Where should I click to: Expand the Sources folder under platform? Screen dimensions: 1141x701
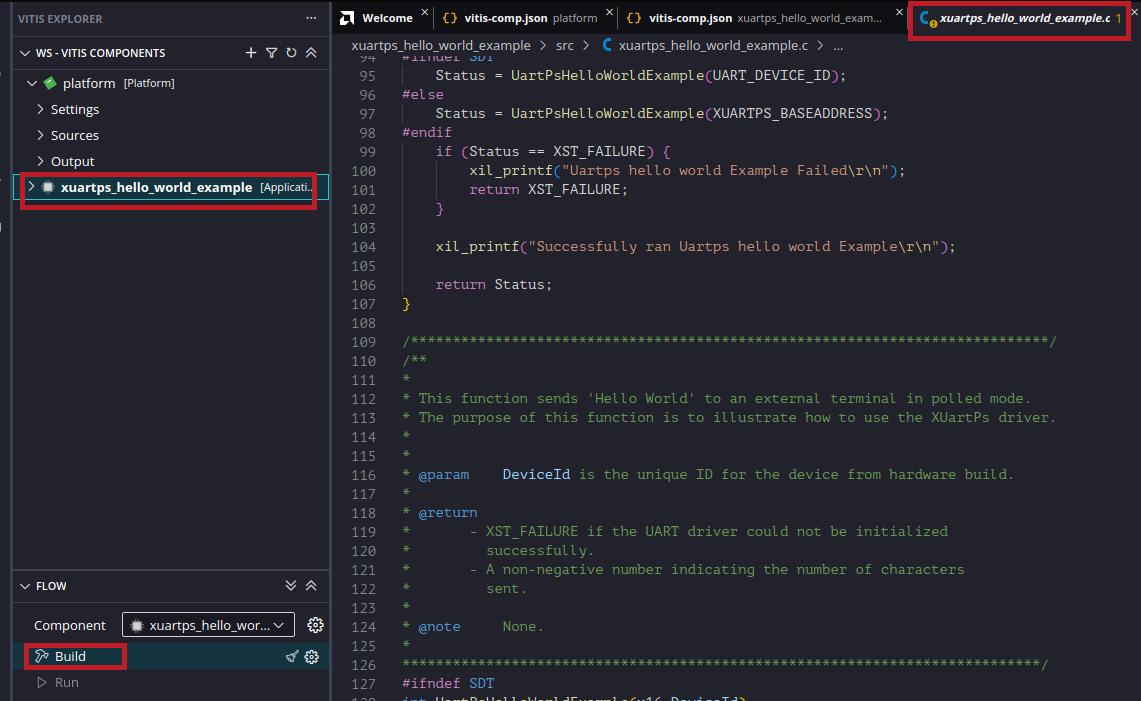click(75, 135)
